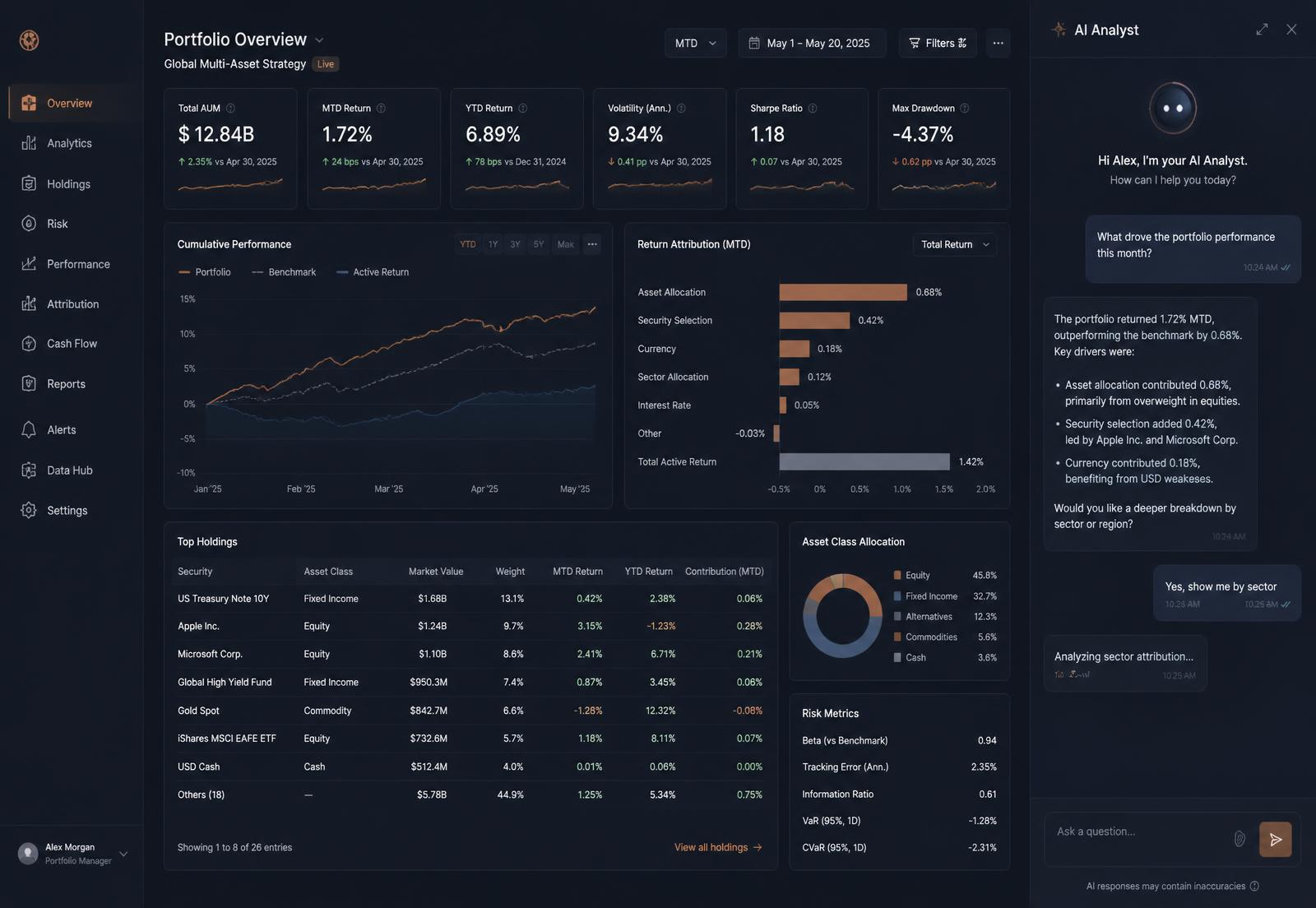The width and height of the screenshot is (1316, 908).
Task: Sort by the Contribution (MTD) column header
Action: click(x=724, y=572)
